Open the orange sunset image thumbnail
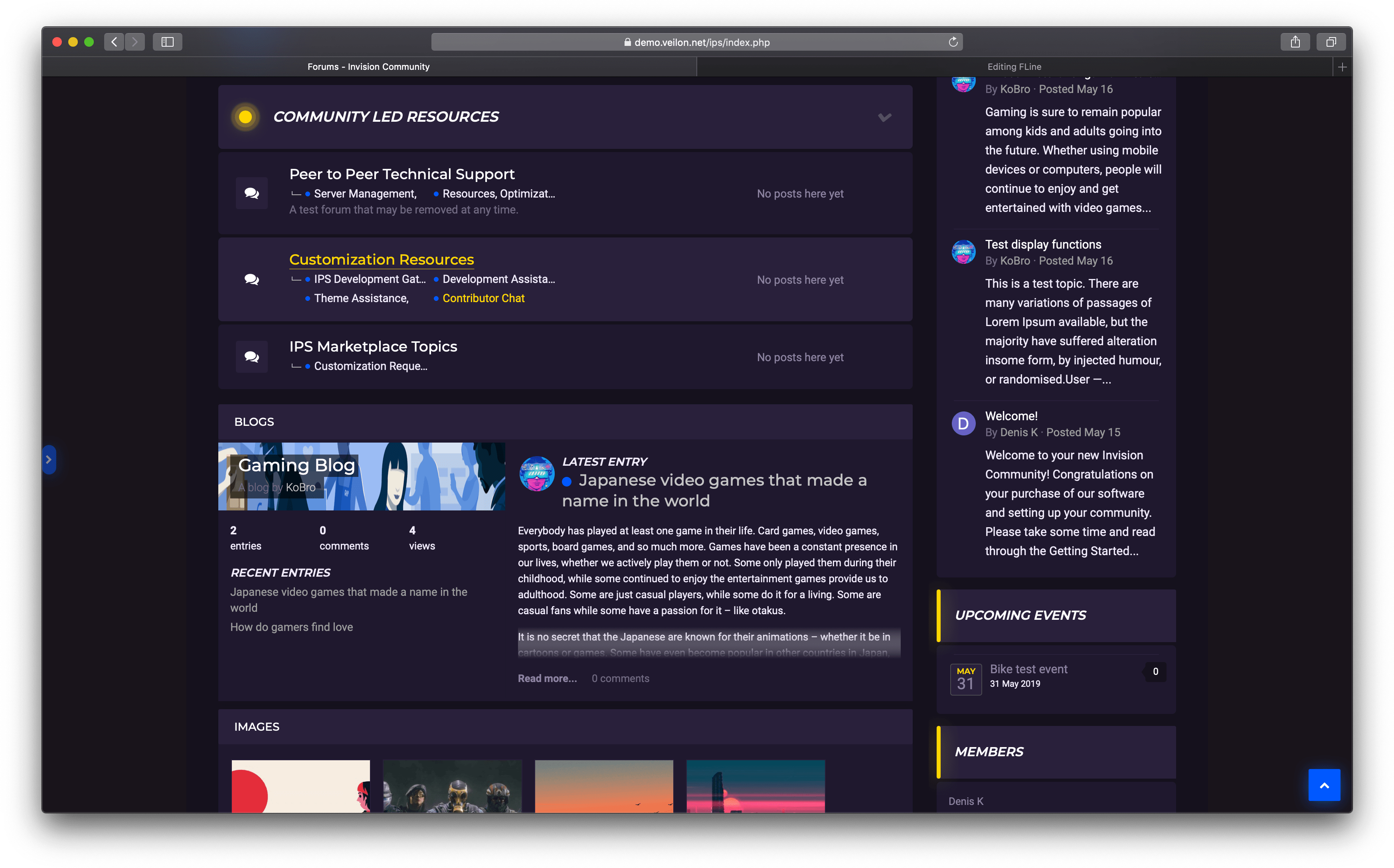Screen dimensions: 1394x868 604,786
